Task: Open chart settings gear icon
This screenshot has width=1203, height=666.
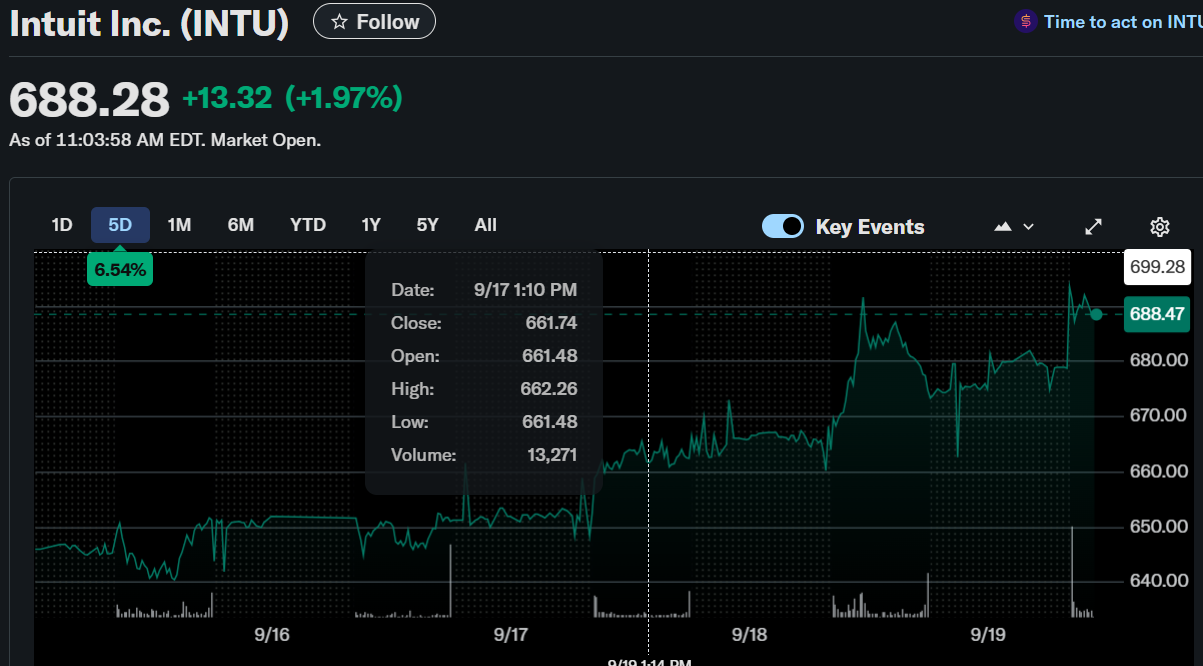Action: (1160, 227)
